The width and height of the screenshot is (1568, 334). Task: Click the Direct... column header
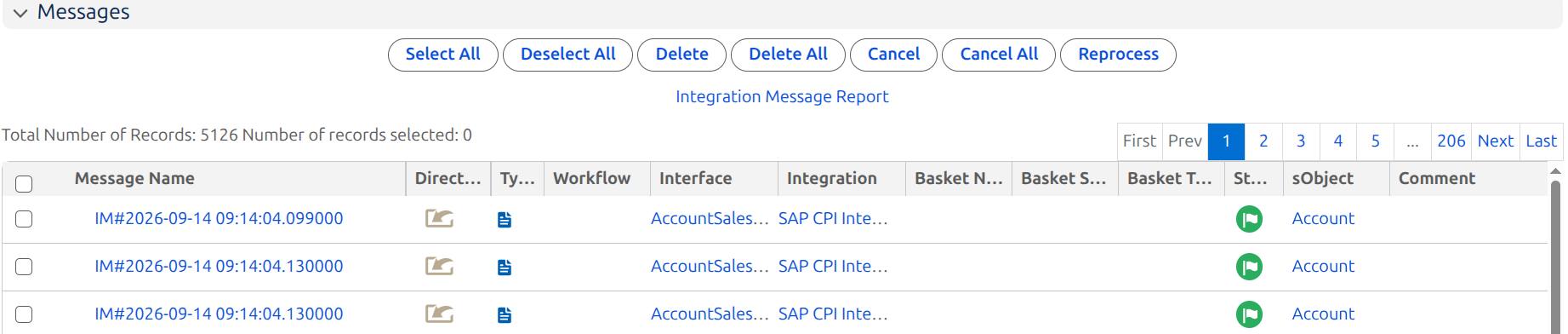pos(448,179)
